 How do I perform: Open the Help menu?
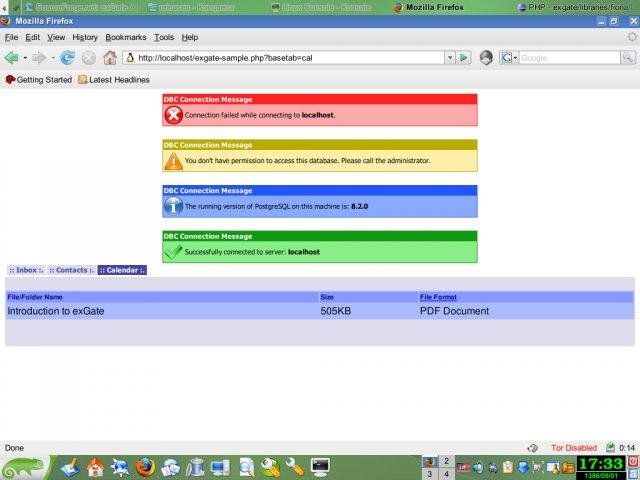pyautogui.click(x=190, y=37)
